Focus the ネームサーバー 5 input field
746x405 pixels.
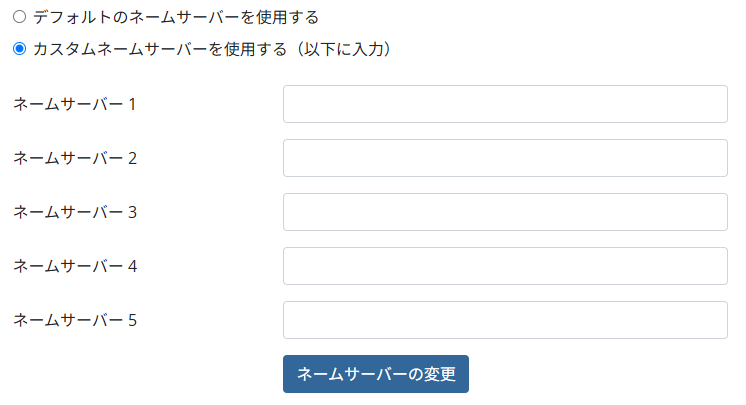point(505,320)
